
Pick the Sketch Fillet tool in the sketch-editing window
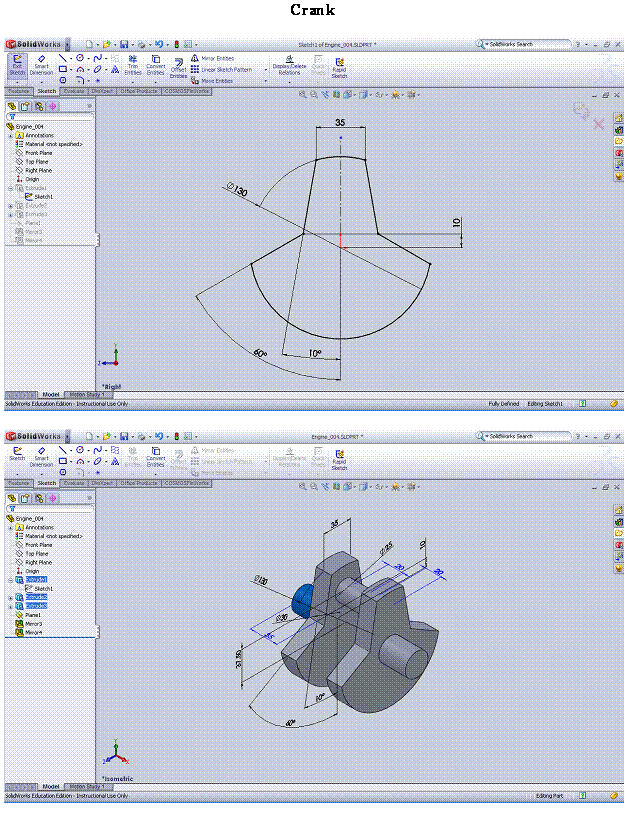click(x=80, y=80)
